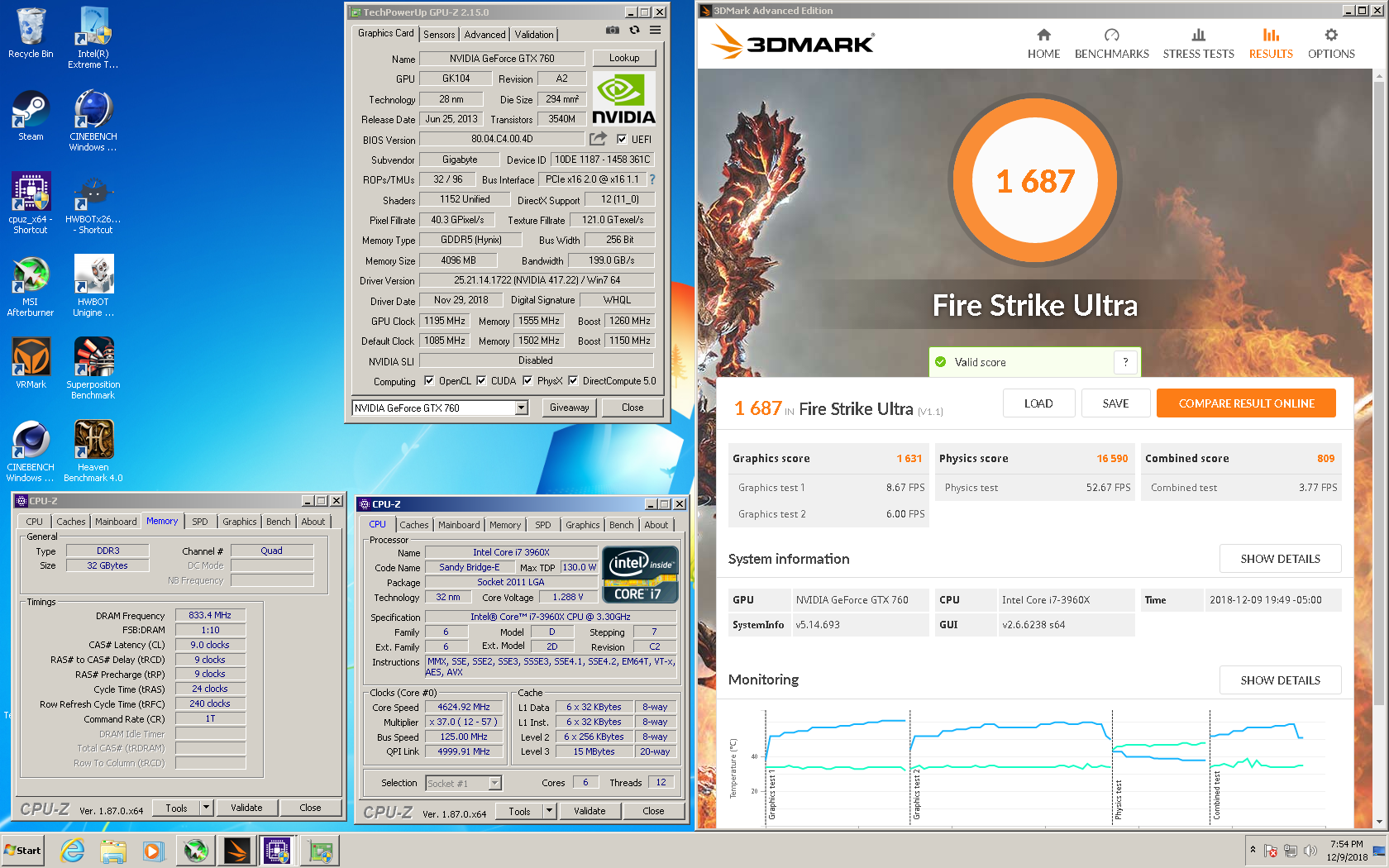The height and width of the screenshot is (868, 1389).
Task: Toggle PhysX checkbox in GPU-Z
Action: coord(527,381)
